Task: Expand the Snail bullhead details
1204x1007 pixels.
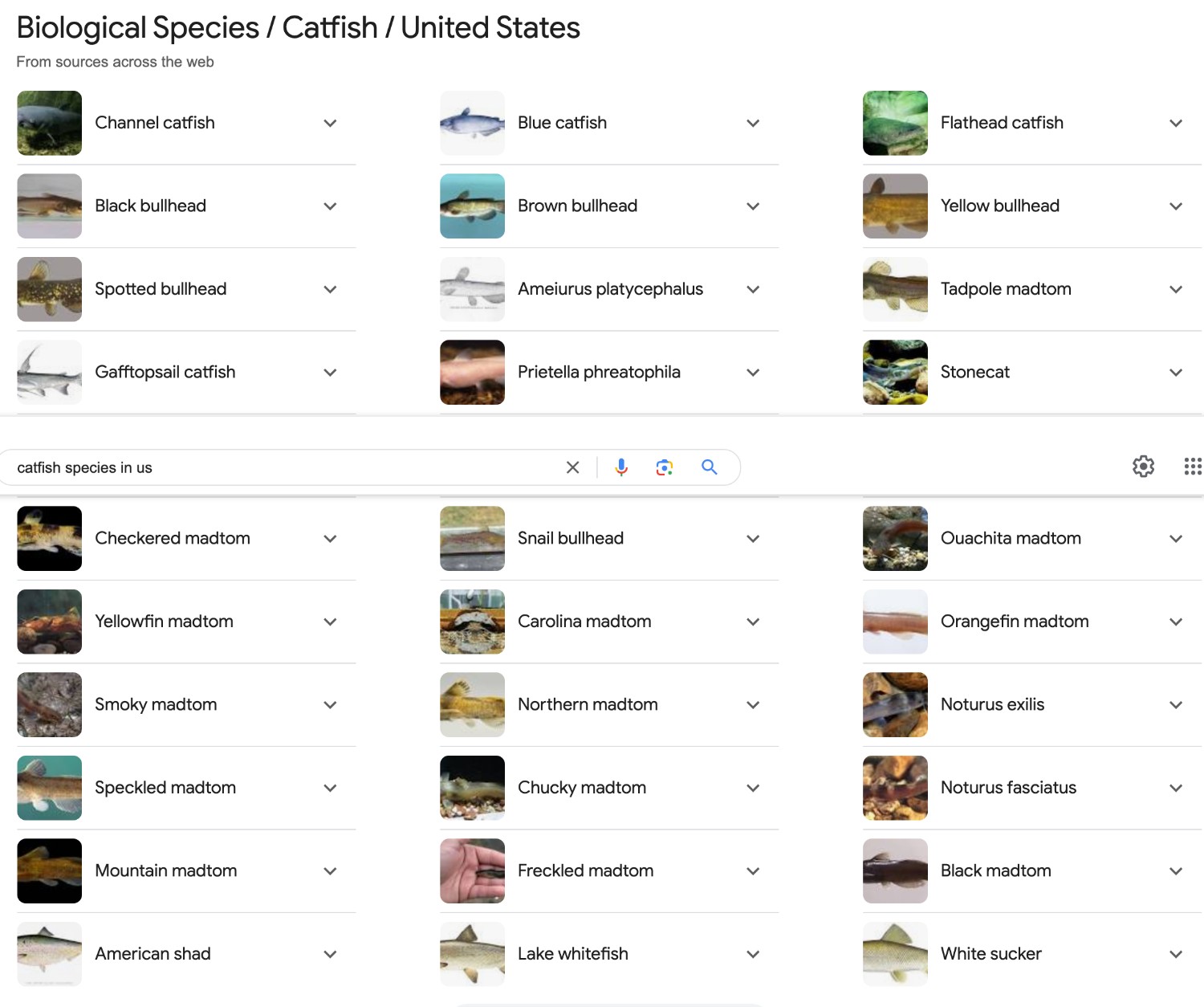Action: (x=752, y=539)
